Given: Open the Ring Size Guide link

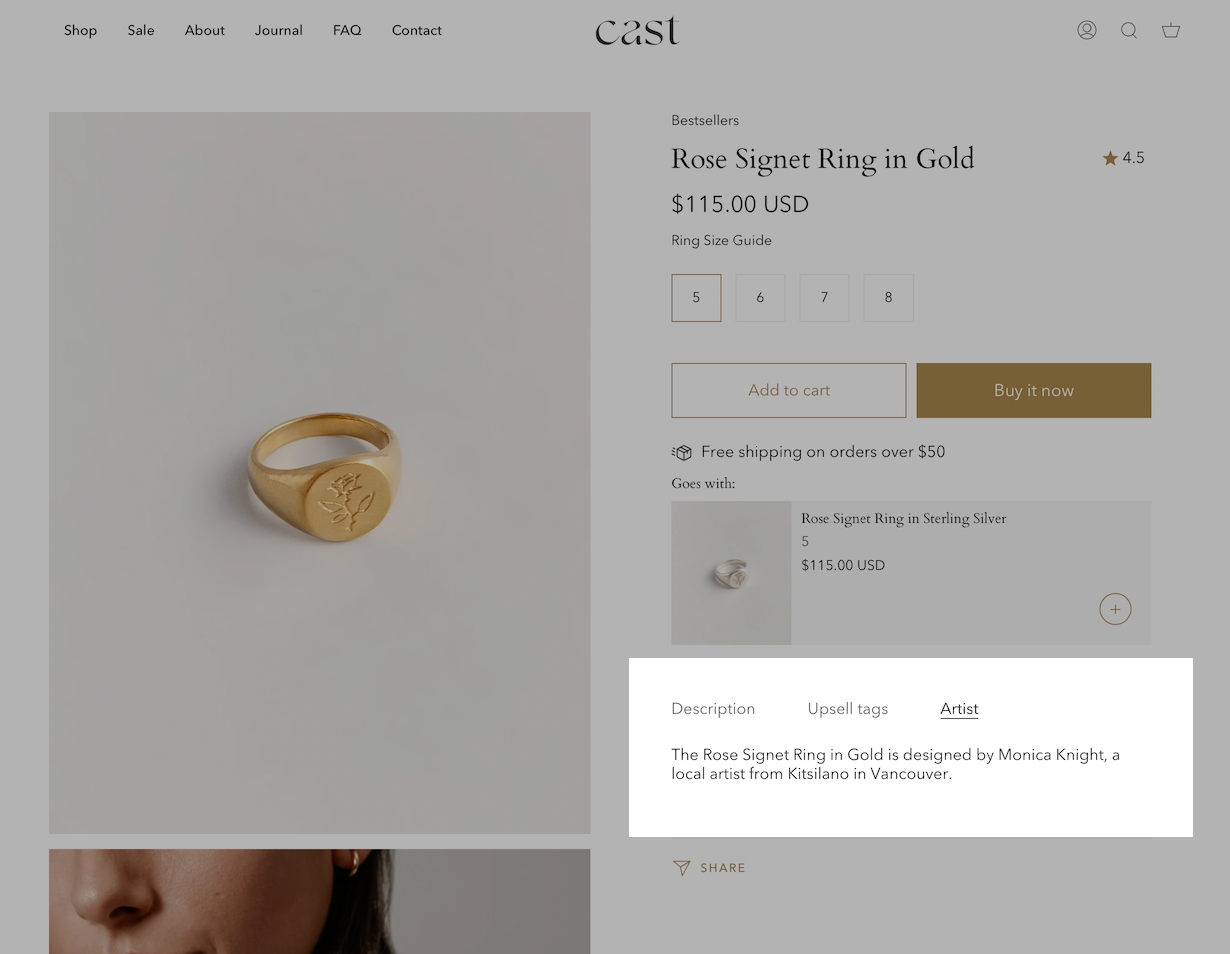Looking at the screenshot, I should click(721, 240).
